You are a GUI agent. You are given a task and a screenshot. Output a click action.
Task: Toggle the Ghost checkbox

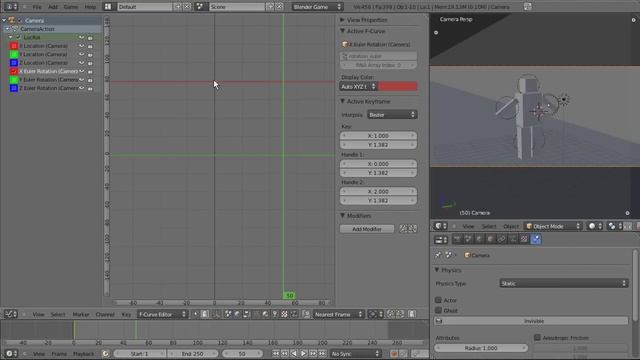coord(438,310)
